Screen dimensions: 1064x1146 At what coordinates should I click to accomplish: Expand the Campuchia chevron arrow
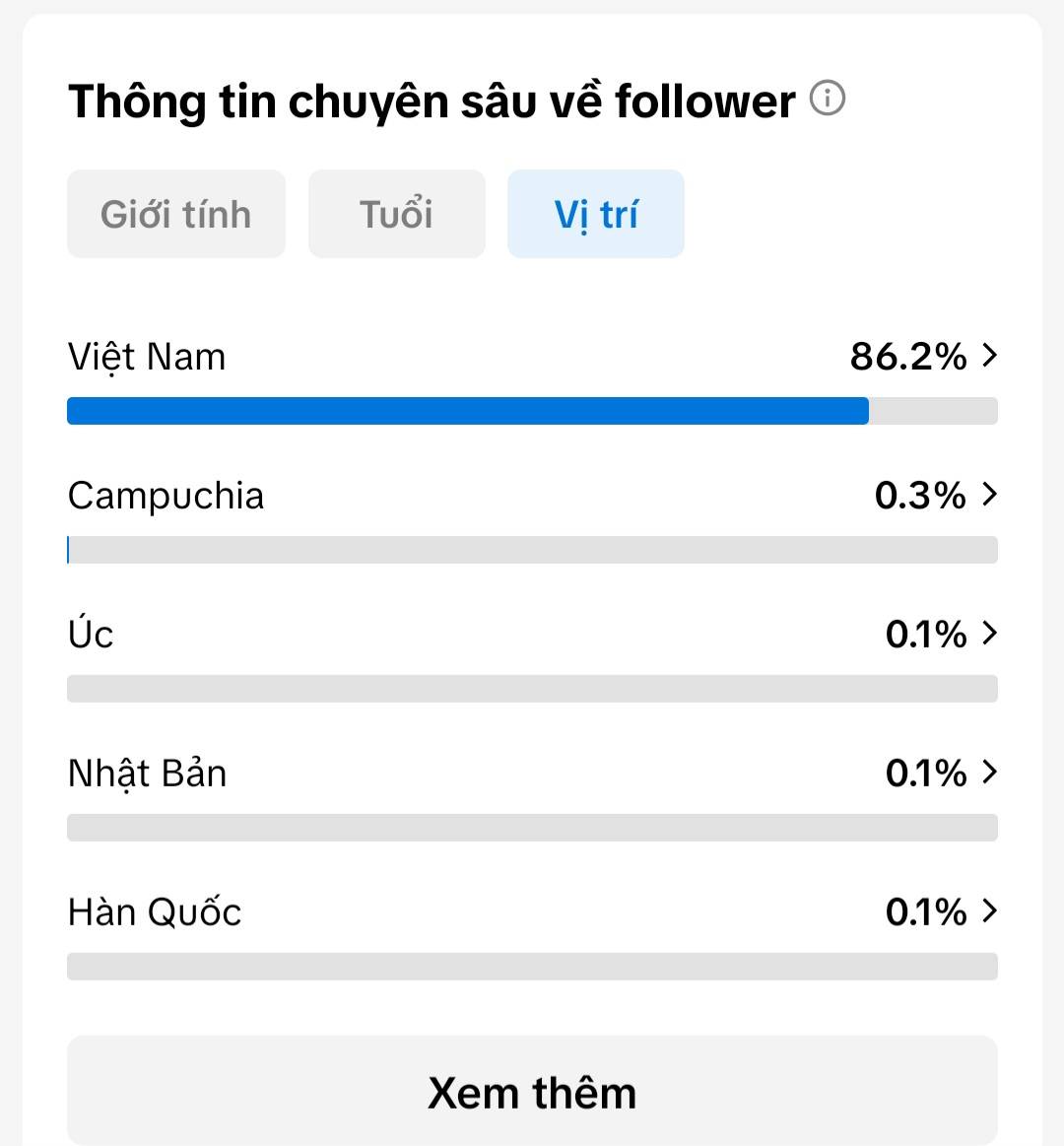click(x=989, y=494)
